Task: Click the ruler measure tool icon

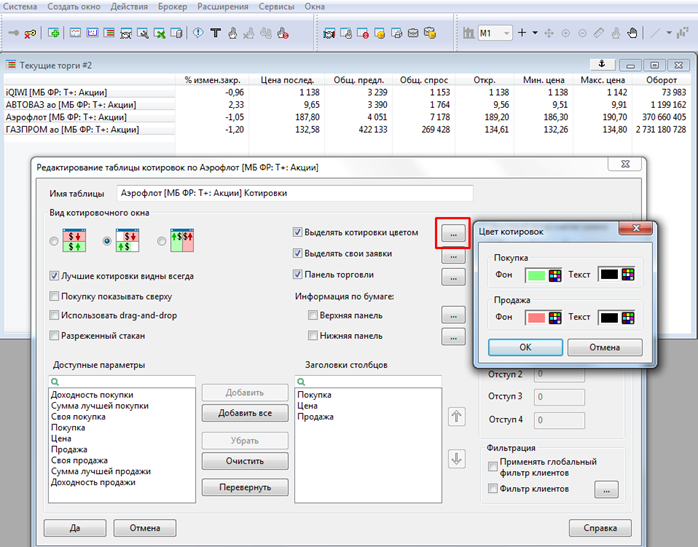Action: 599,33
